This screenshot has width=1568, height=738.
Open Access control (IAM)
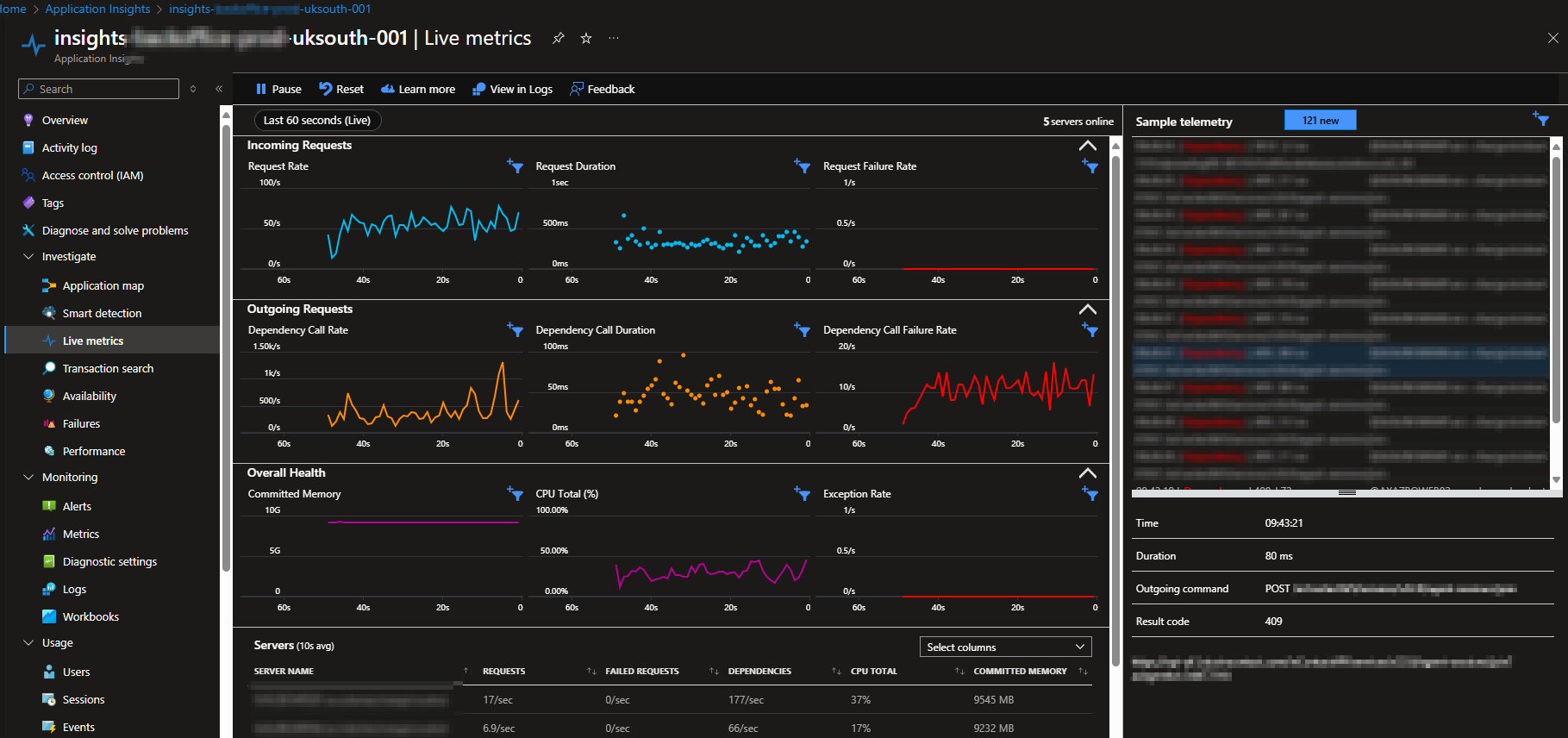[x=92, y=175]
